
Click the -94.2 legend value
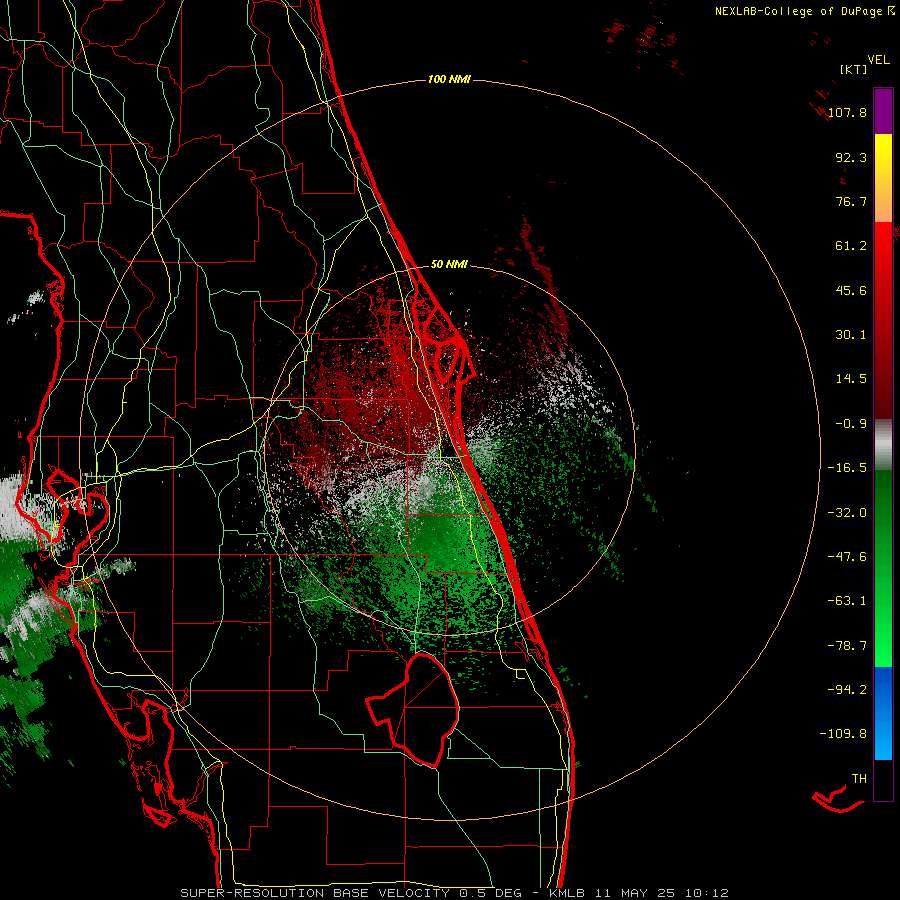click(847, 690)
